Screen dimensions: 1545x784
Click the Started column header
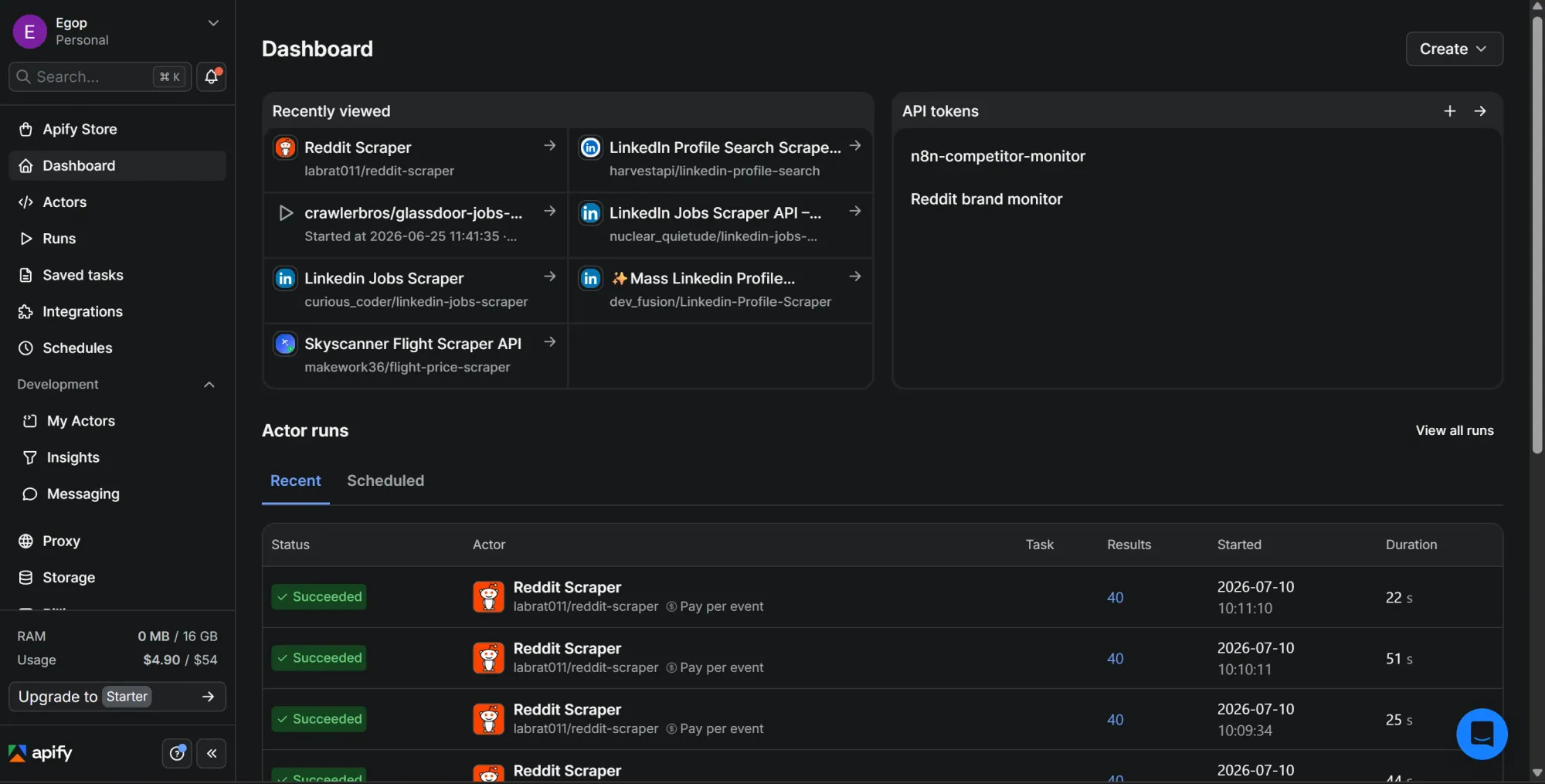1239,545
